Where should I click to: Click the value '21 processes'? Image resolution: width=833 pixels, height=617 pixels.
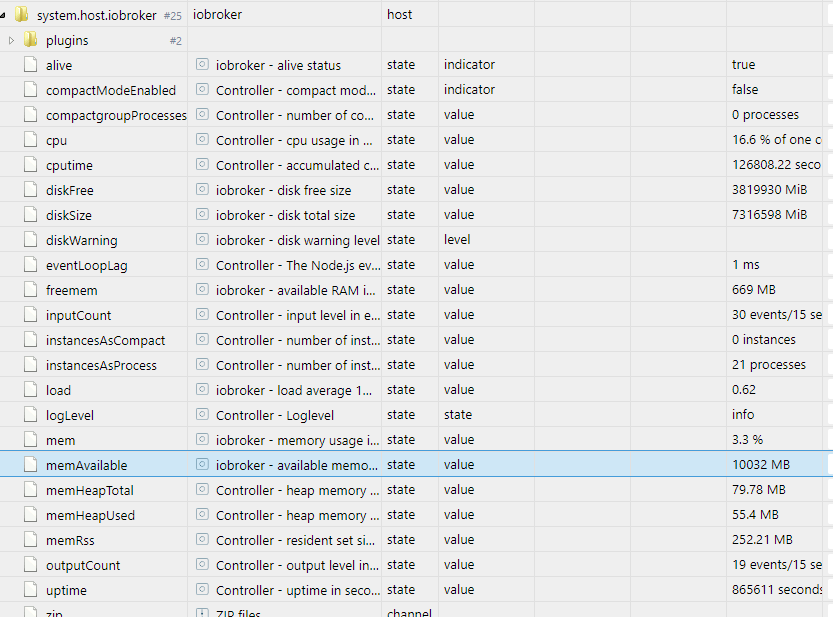769,364
